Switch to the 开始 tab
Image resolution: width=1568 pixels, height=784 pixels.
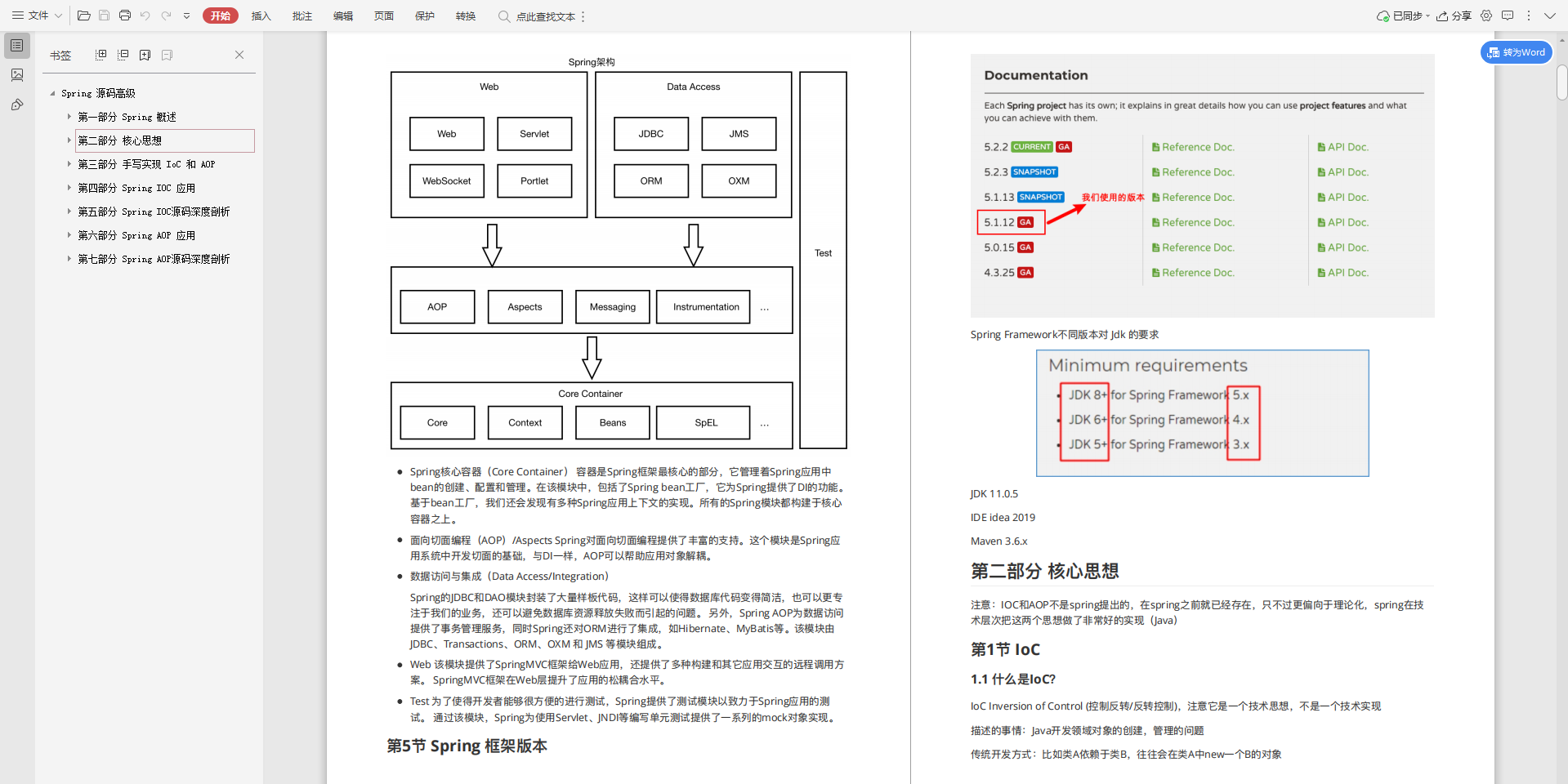(221, 16)
